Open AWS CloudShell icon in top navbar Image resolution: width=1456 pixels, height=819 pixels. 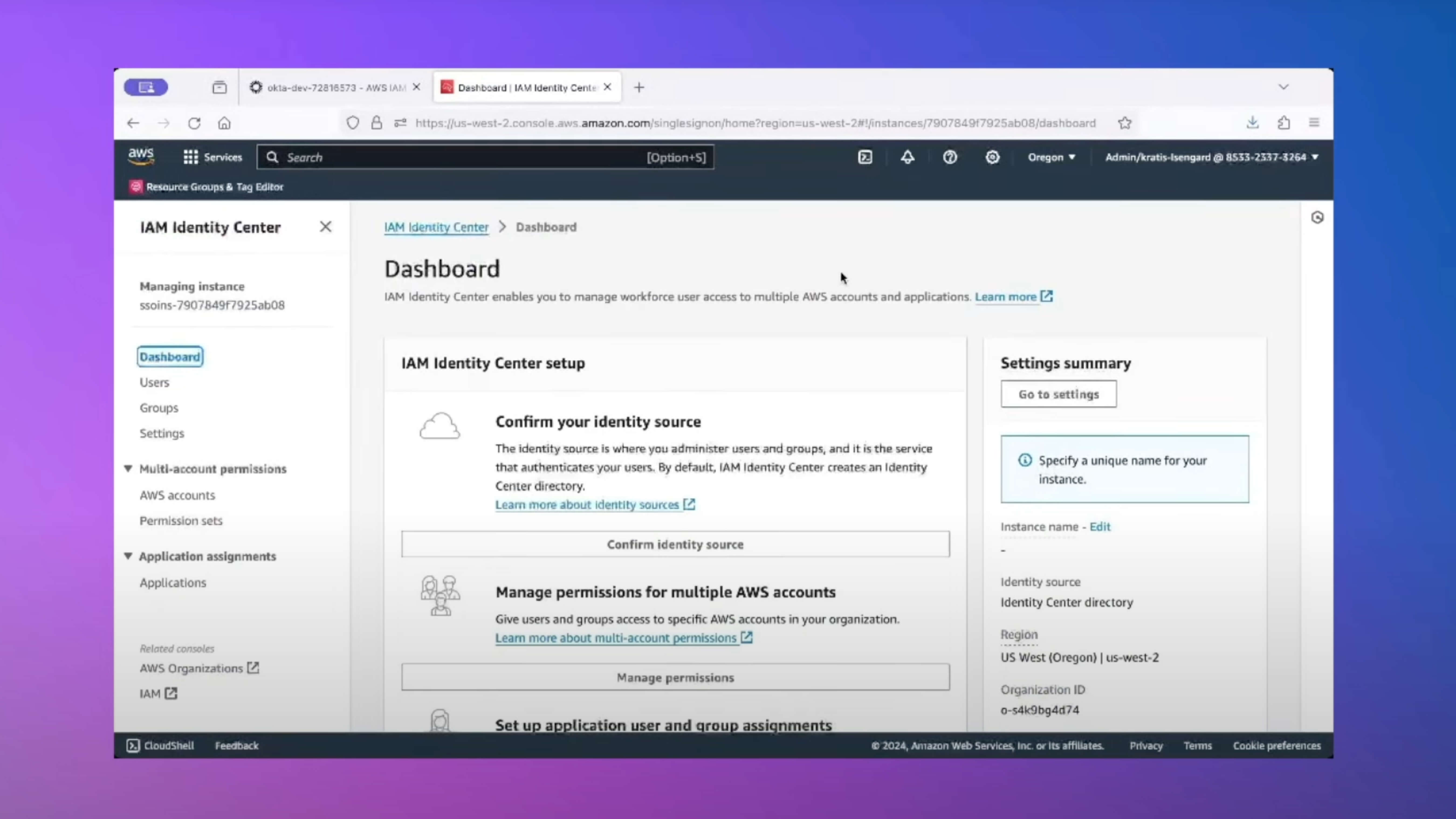(x=865, y=157)
